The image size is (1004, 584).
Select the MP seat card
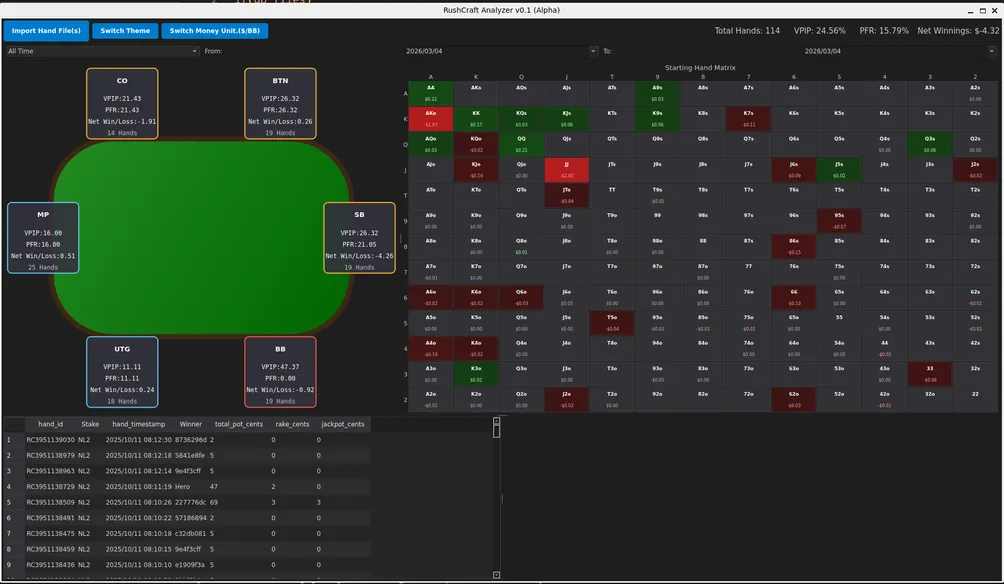[43, 237]
